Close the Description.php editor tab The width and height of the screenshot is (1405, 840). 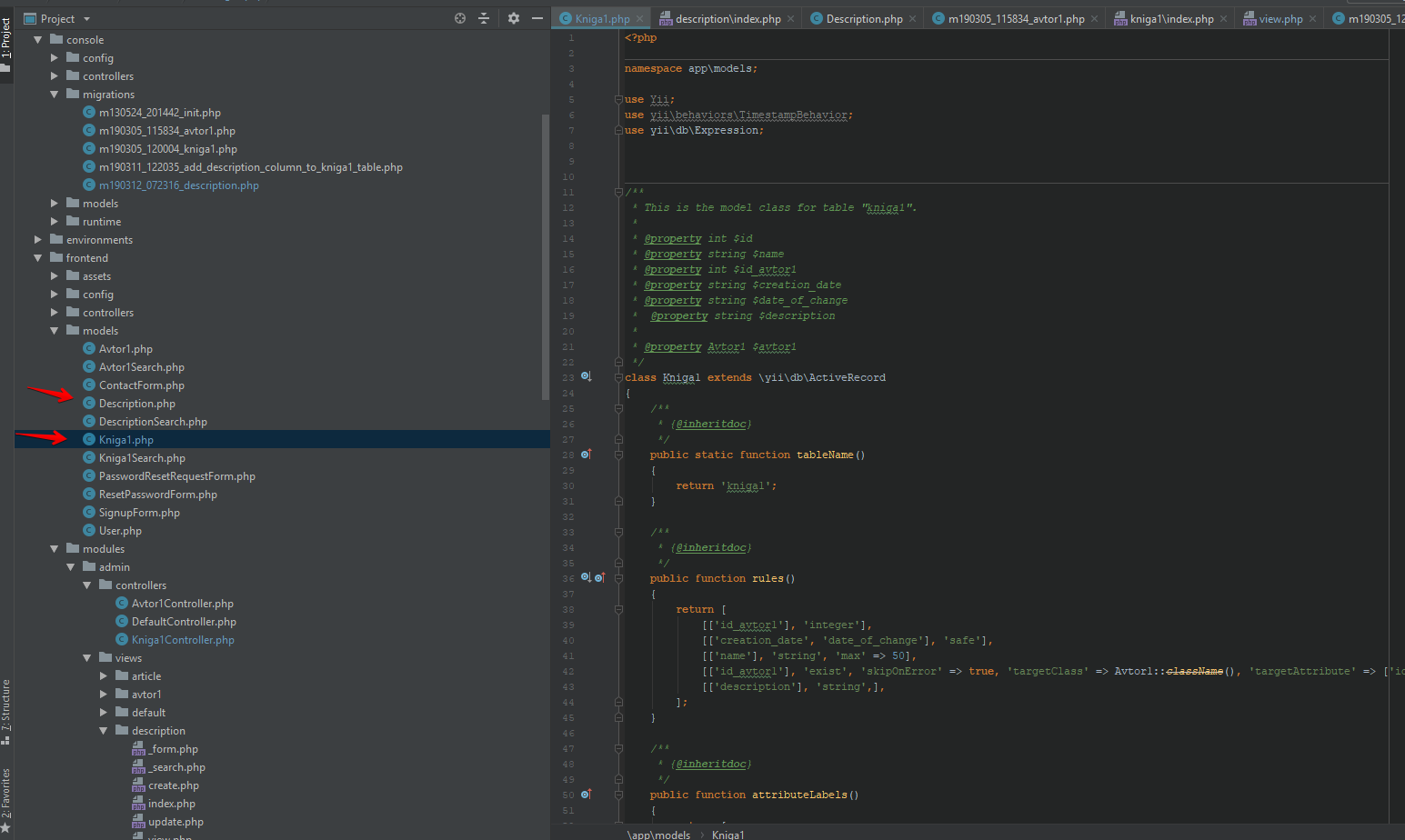click(913, 19)
